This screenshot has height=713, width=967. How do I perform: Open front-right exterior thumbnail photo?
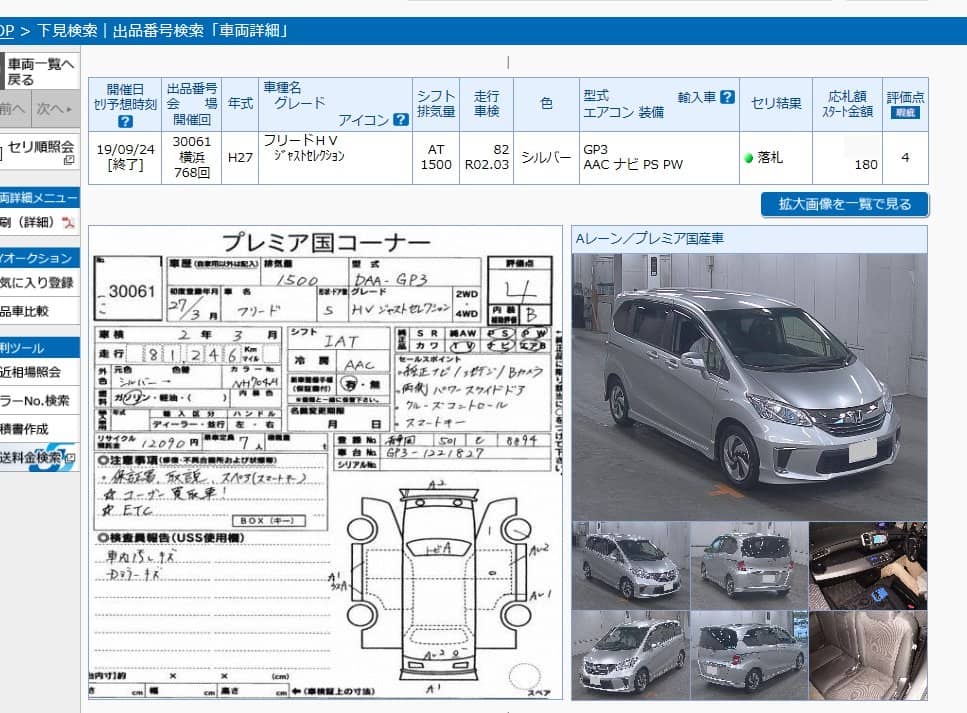pyautogui.click(x=630, y=655)
